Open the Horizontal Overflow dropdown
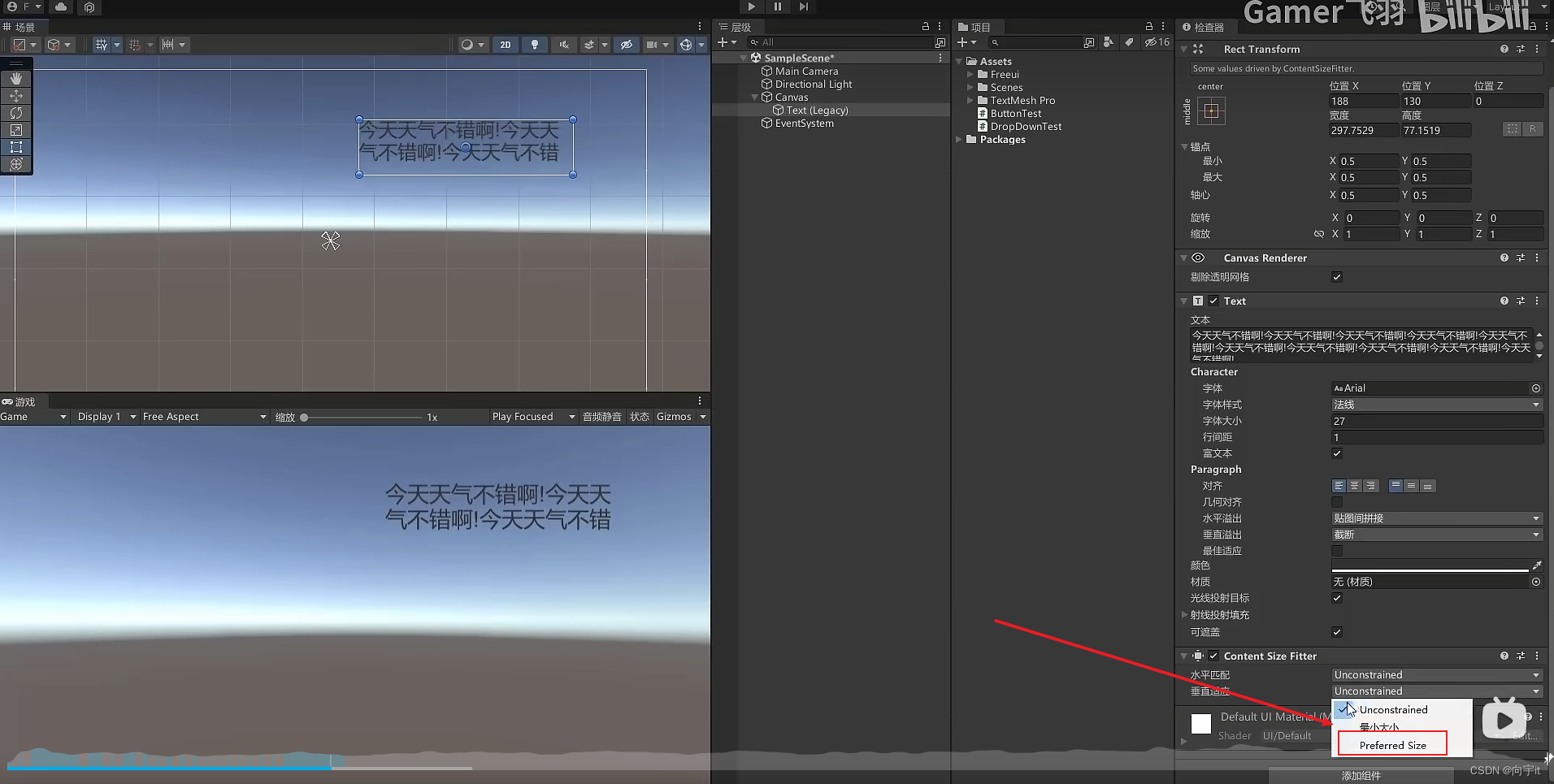 [1437, 518]
